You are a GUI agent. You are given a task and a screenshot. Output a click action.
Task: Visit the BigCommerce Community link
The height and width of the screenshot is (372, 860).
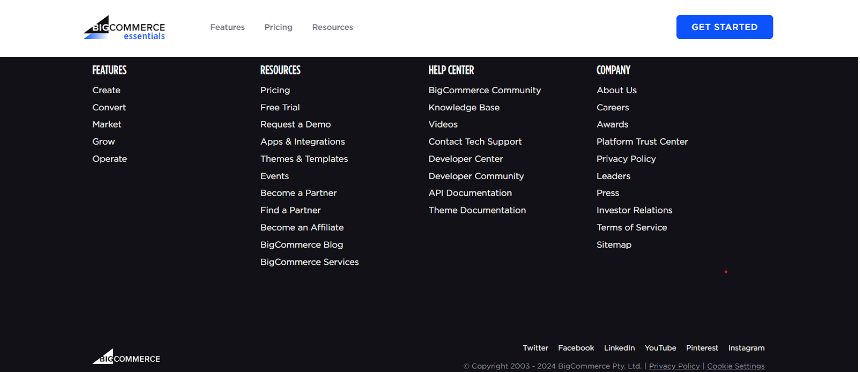pos(485,90)
